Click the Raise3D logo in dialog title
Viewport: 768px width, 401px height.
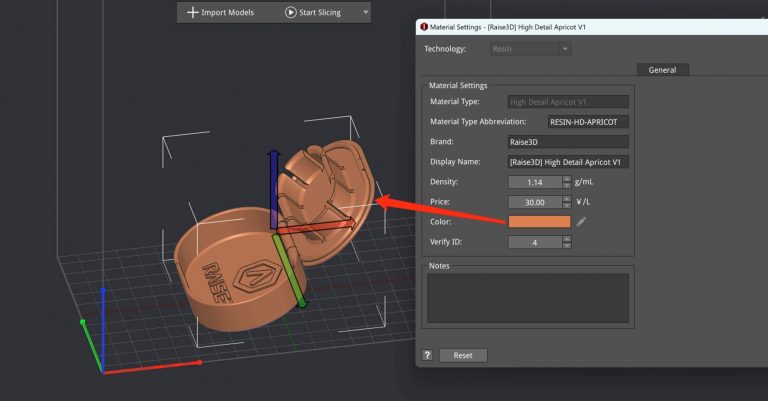(x=424, y=27)
